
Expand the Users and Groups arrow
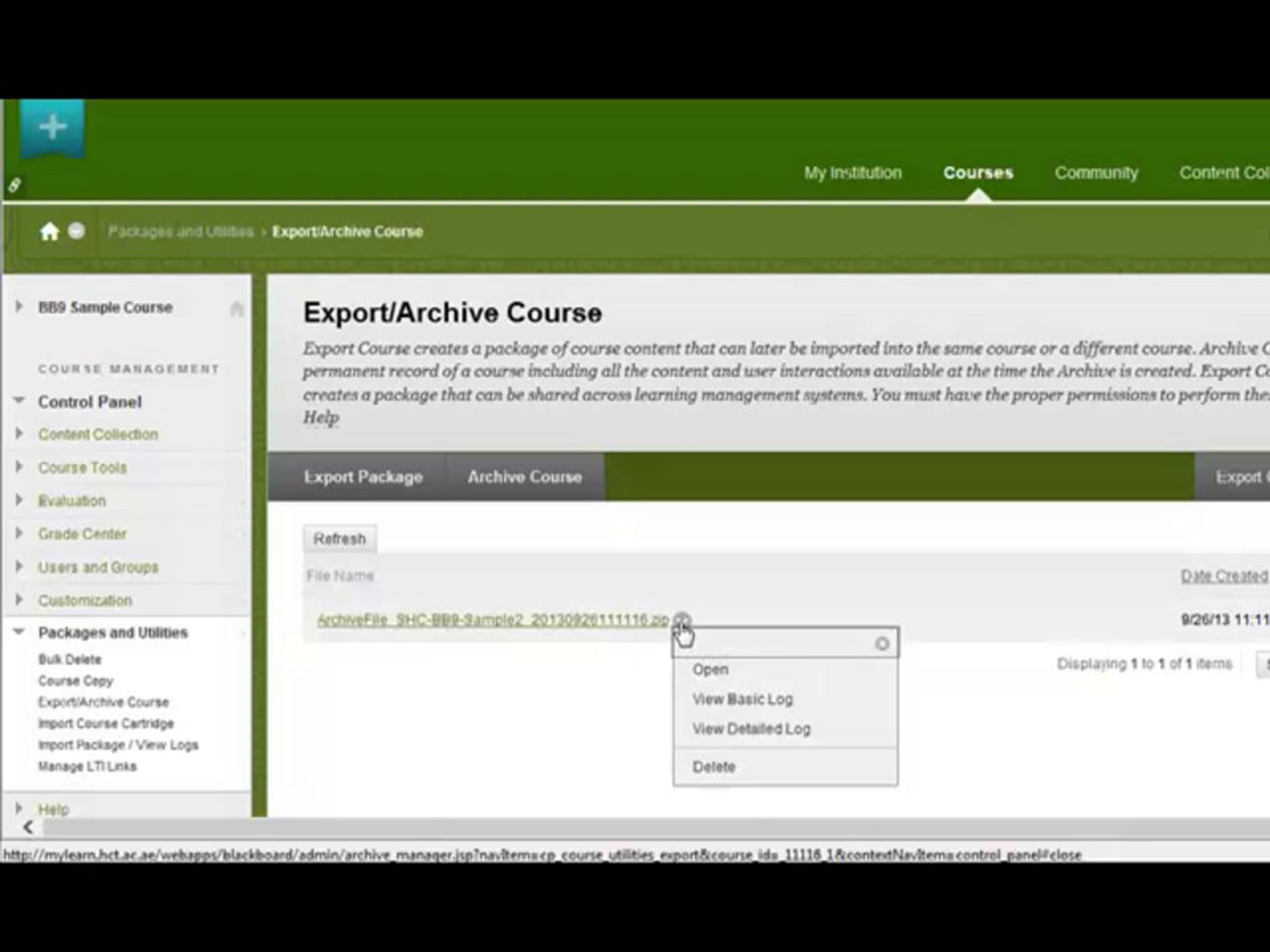pyautogui.click(x=19, y=566)
